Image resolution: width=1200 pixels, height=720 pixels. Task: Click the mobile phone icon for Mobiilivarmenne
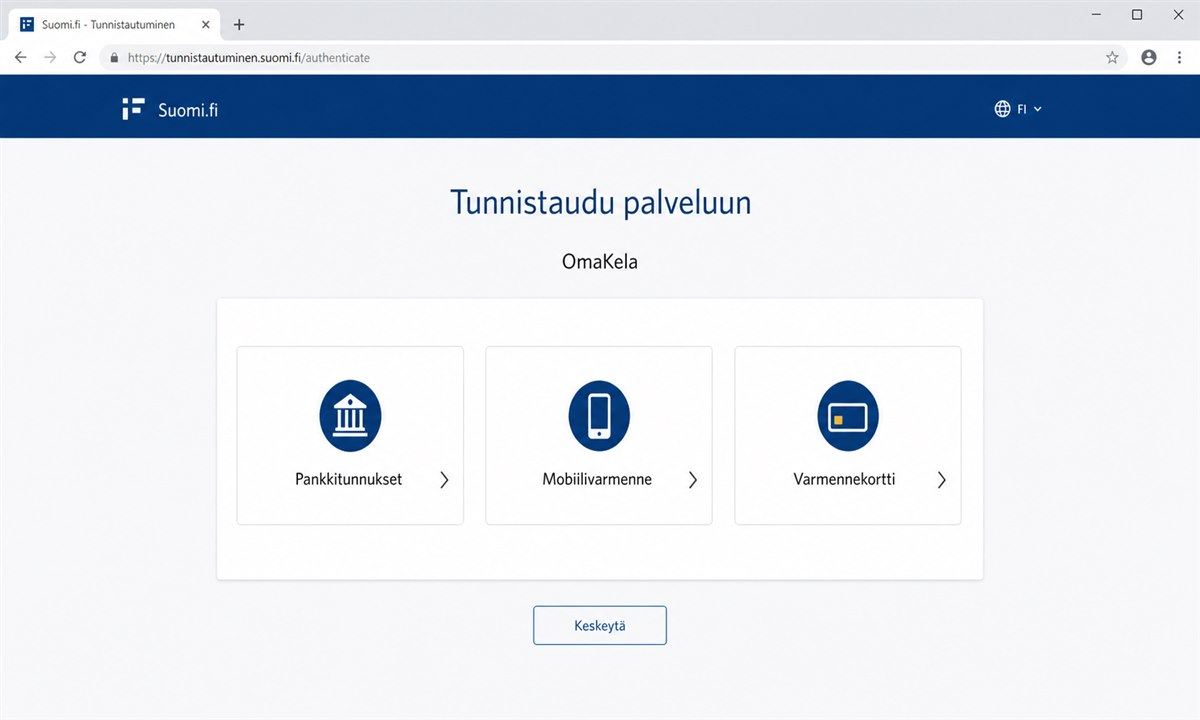(x=599, y=415)
